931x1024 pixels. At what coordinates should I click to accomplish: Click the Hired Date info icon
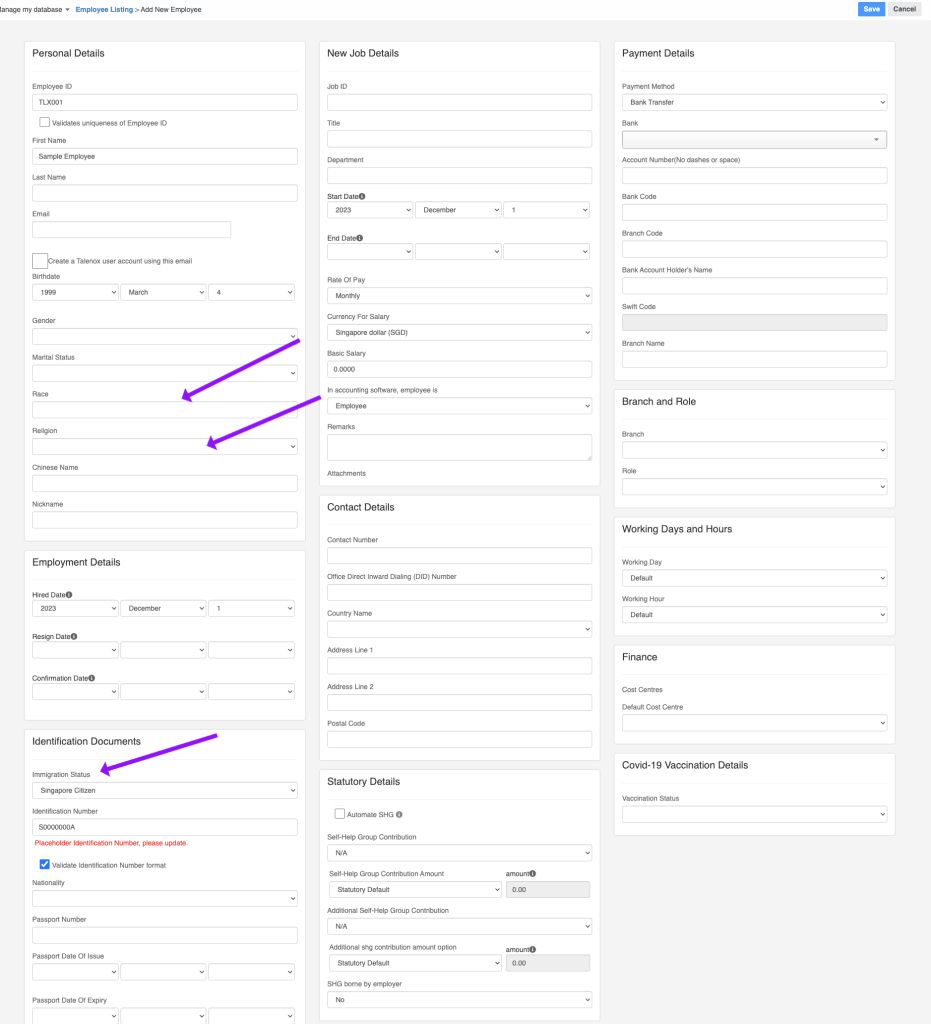pos(69,595)
